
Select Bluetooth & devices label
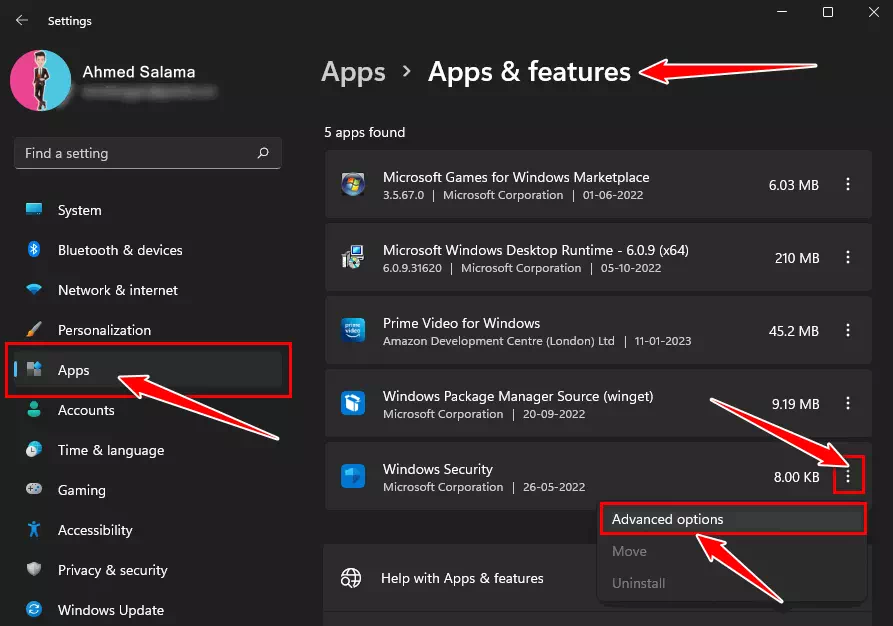click(120, 250)
